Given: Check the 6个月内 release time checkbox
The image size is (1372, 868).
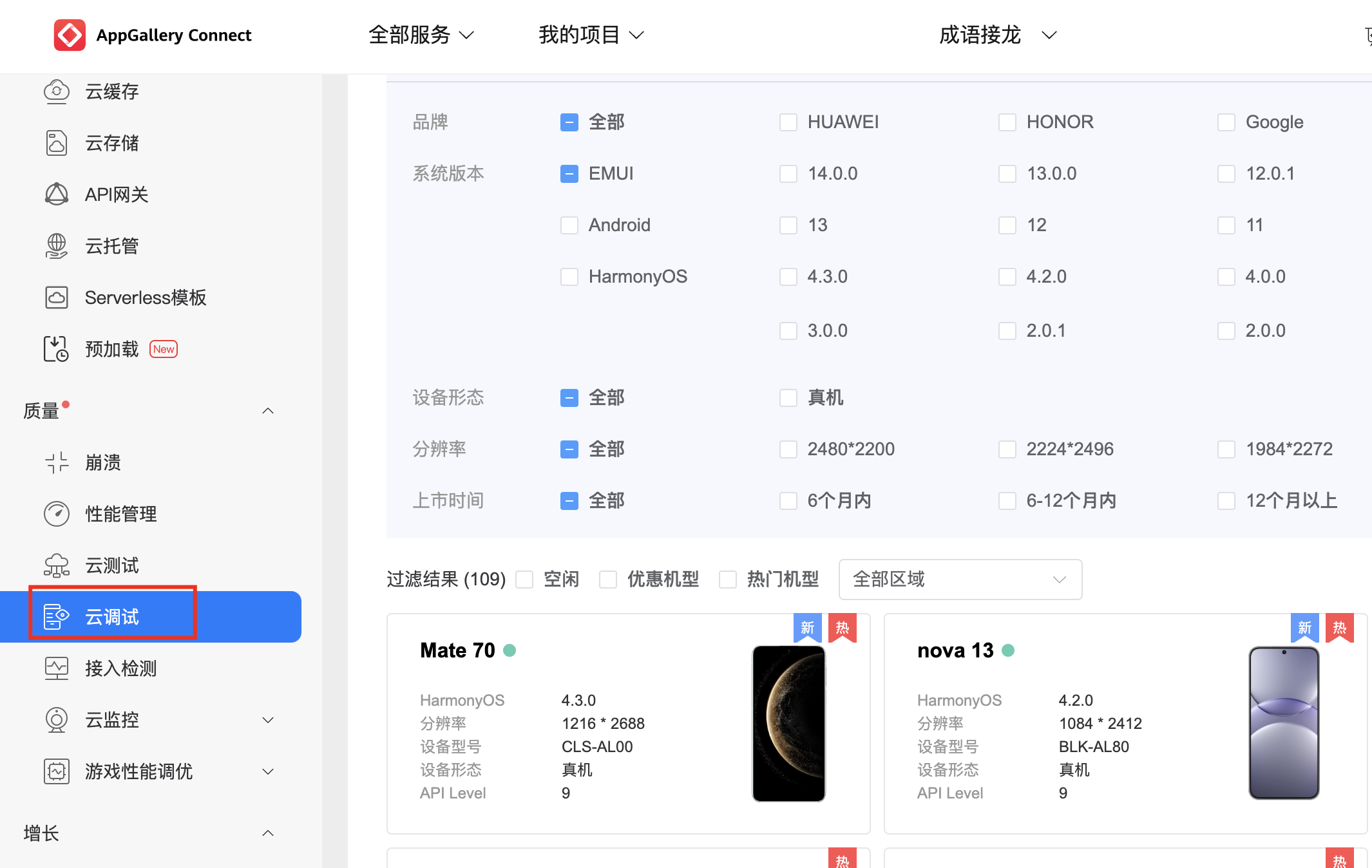Looking at the screenshot, I should [x=788, y=501].
